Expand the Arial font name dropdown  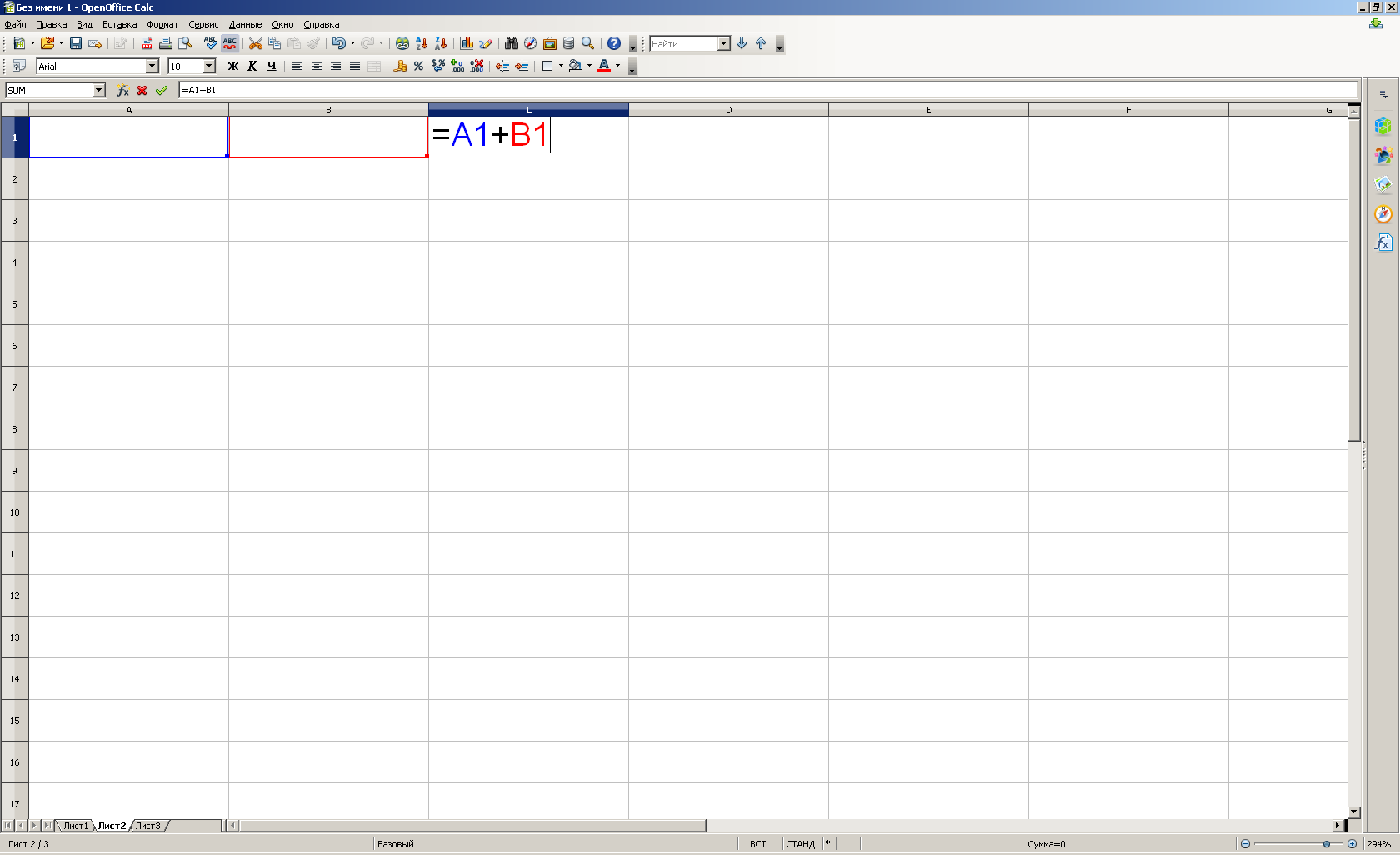tap(152, 66)
